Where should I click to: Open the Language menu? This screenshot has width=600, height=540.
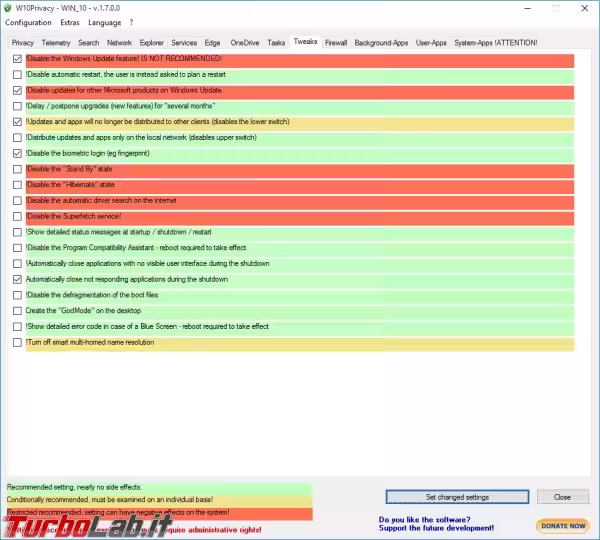pyautogui.click(x=104, y=23)
